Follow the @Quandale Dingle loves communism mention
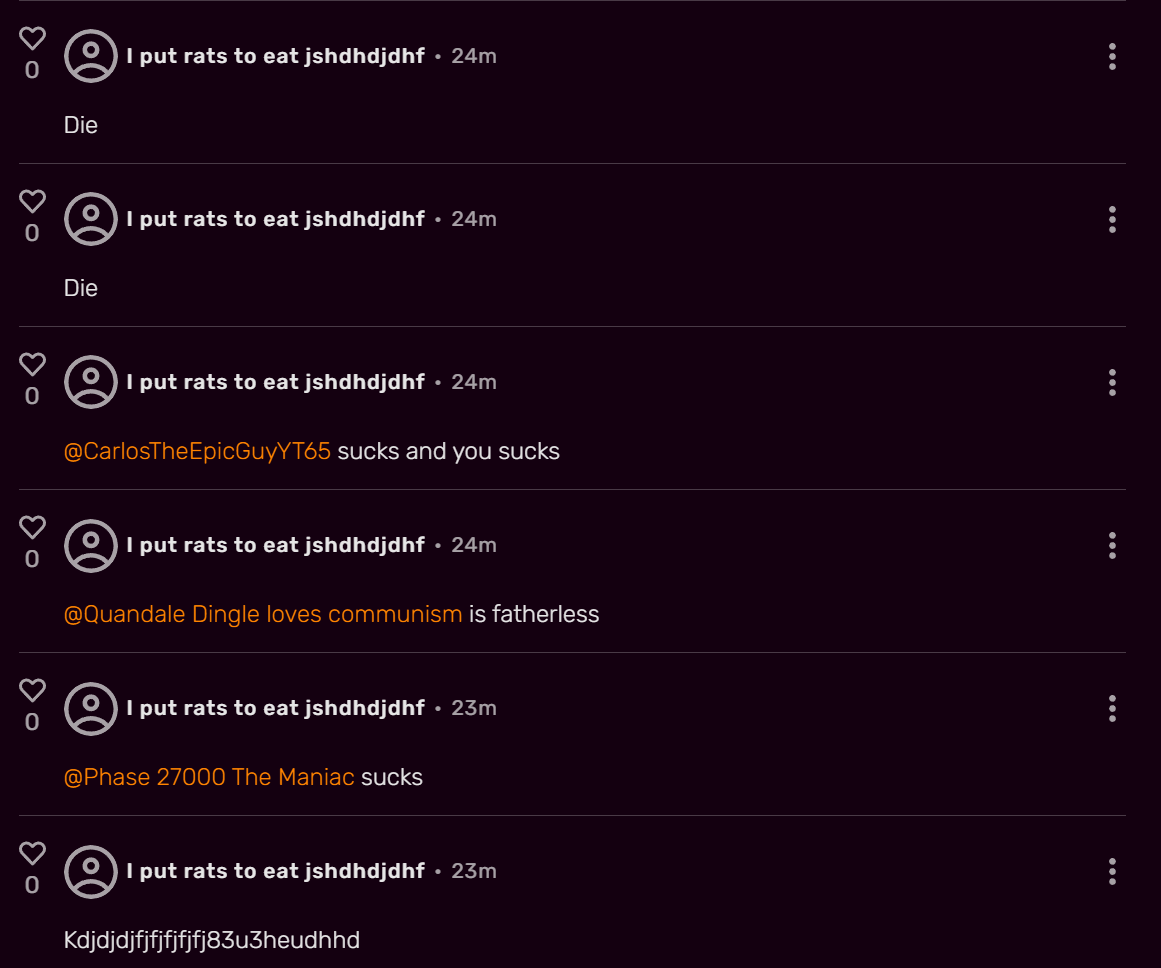 263,614
